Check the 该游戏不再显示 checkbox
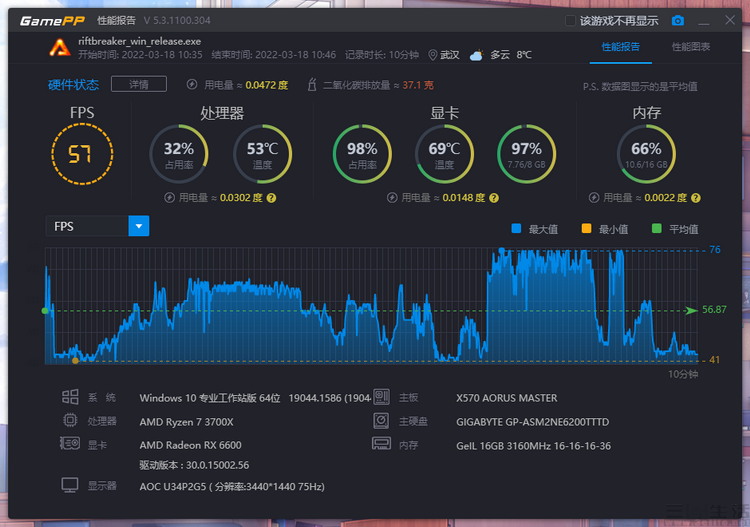The image size is (750, 527). coord(570,21)
